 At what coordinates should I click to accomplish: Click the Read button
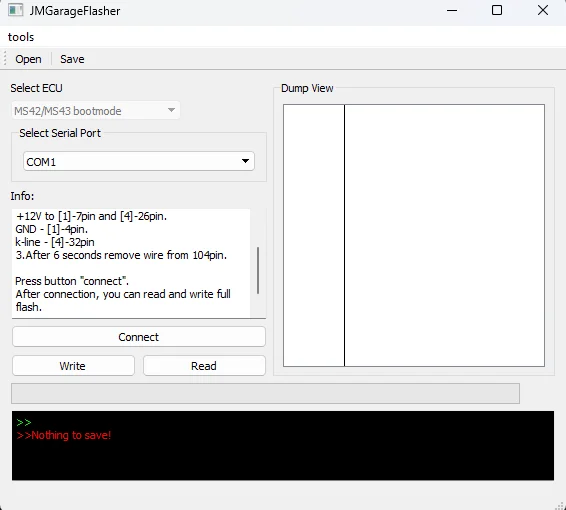point(204,366)
